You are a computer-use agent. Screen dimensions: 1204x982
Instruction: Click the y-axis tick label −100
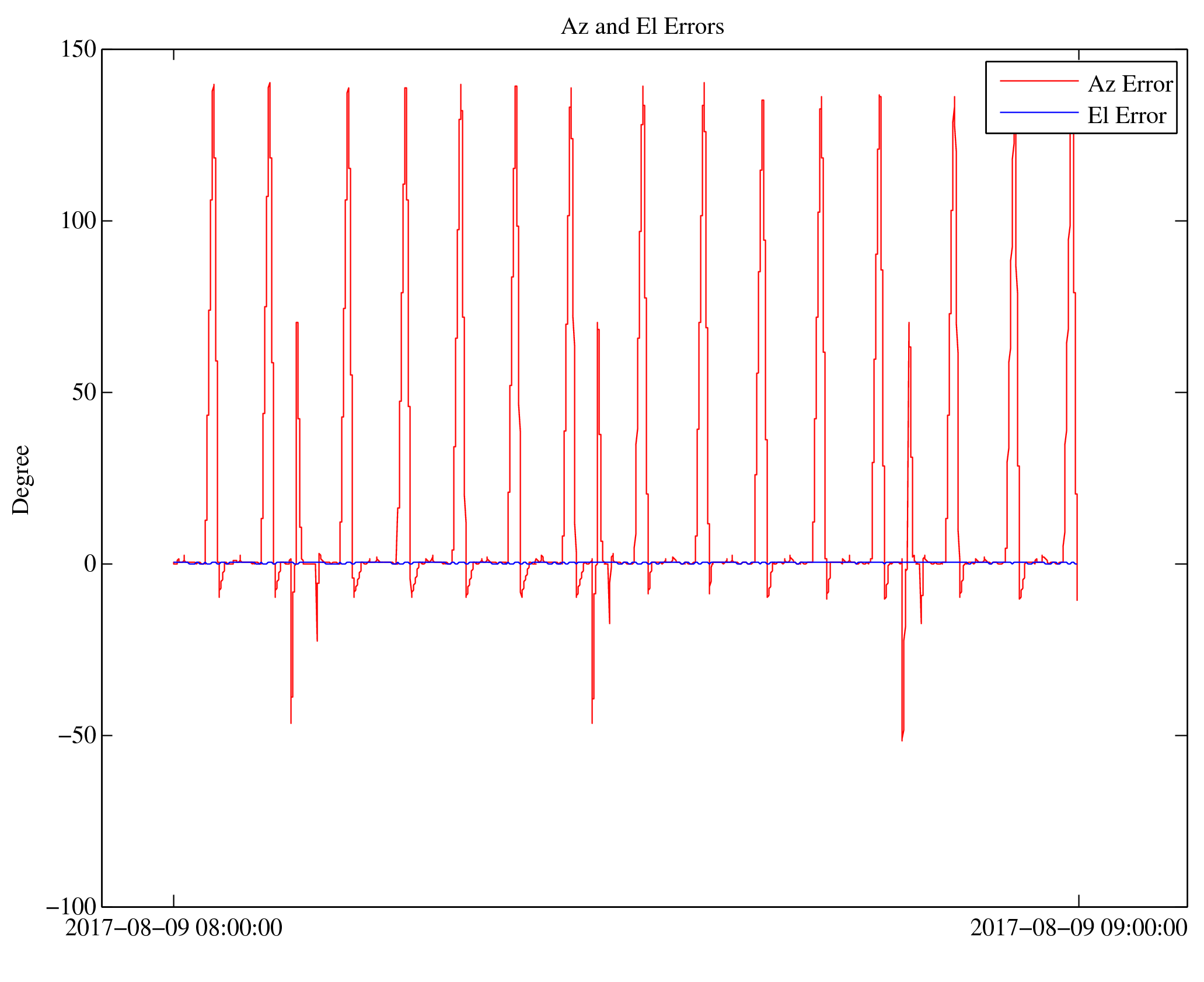click(x=71, y=907)
